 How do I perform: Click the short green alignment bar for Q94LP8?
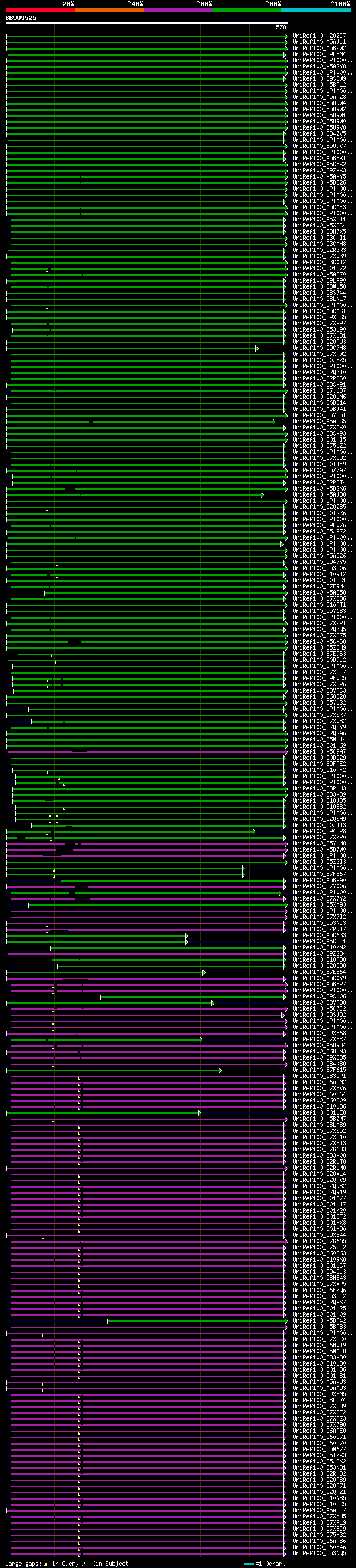(x=131, y=832)
